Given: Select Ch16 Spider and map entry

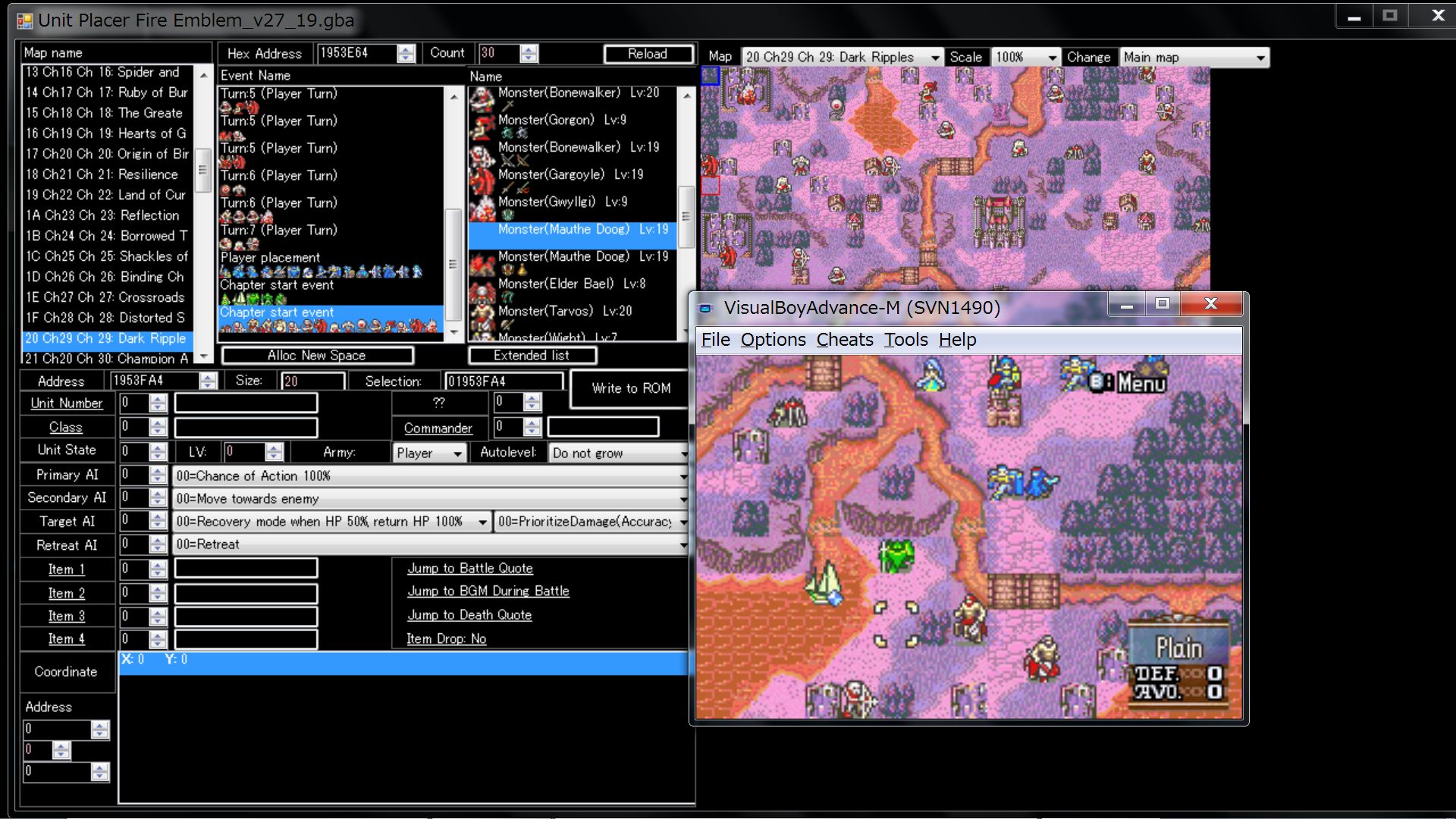Looking at the screenshot, I should 106,72.
